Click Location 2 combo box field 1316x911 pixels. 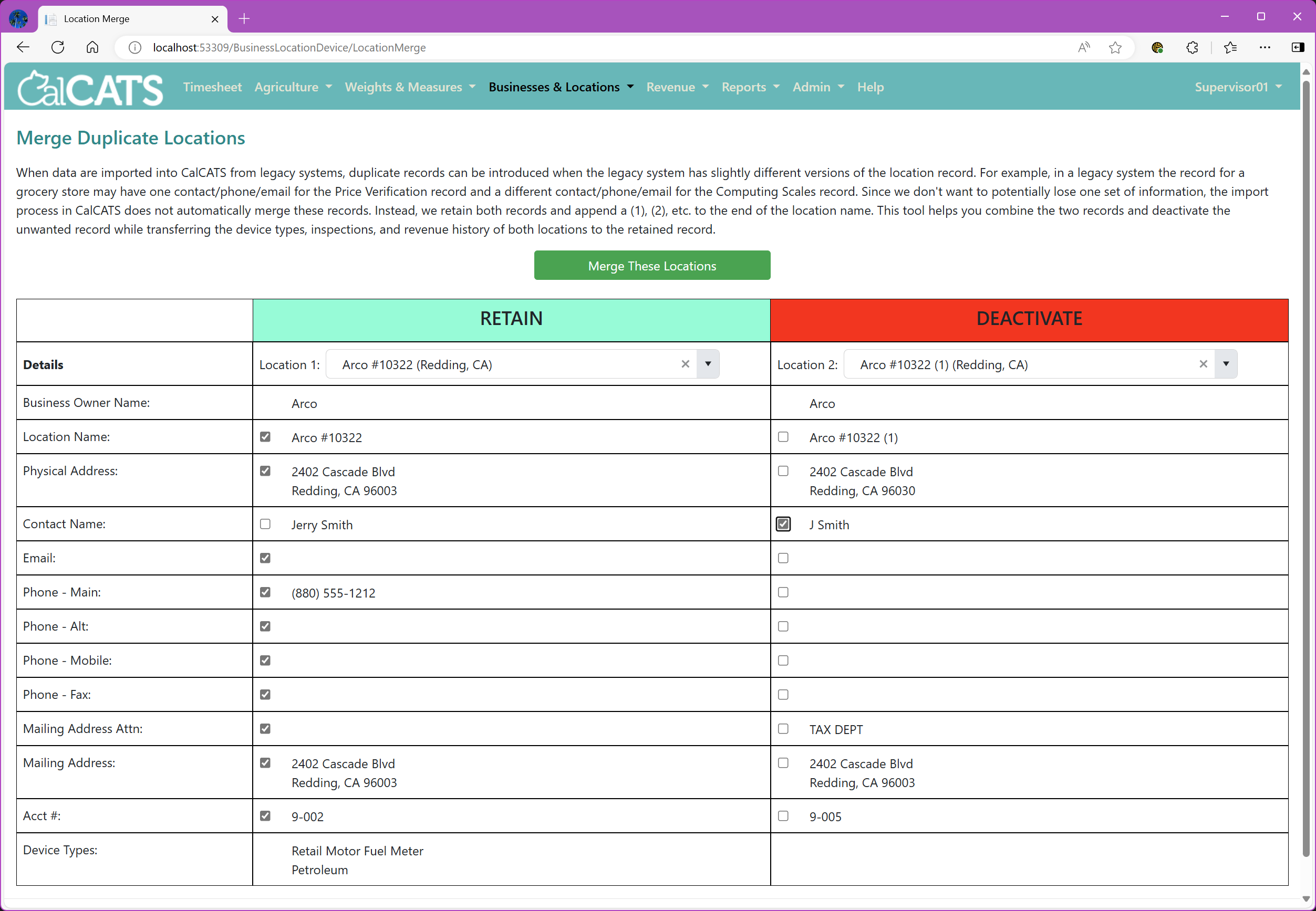point(1040,364)
